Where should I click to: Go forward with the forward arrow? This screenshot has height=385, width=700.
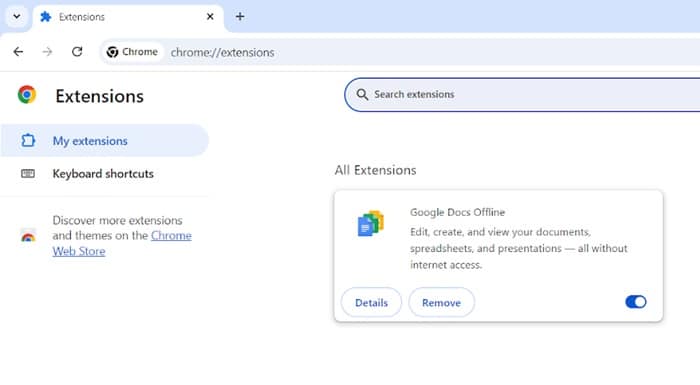(47, 52)
